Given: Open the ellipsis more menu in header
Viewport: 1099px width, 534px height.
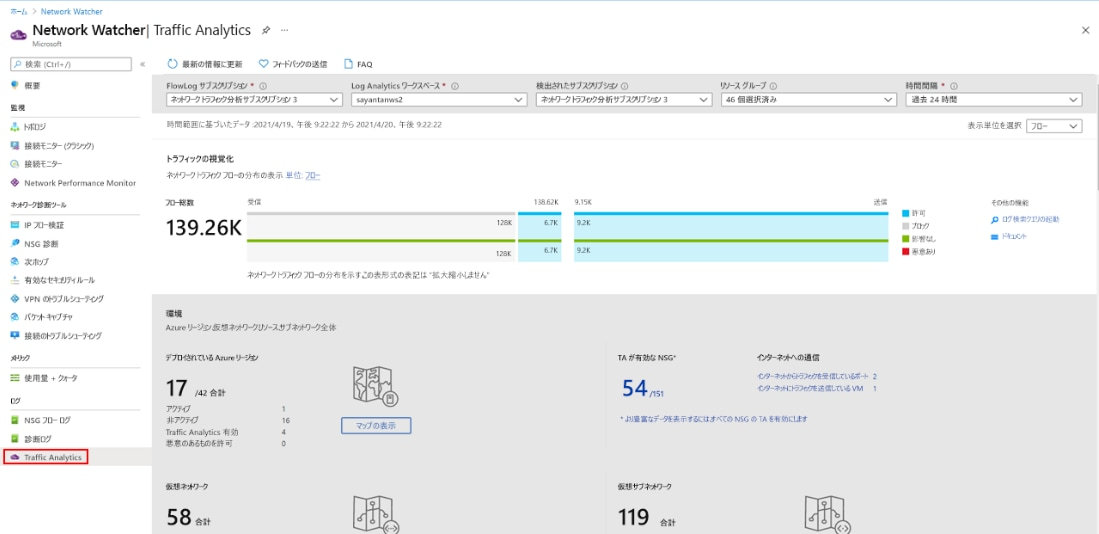Looking at the screenshot, I should point(284,31).
